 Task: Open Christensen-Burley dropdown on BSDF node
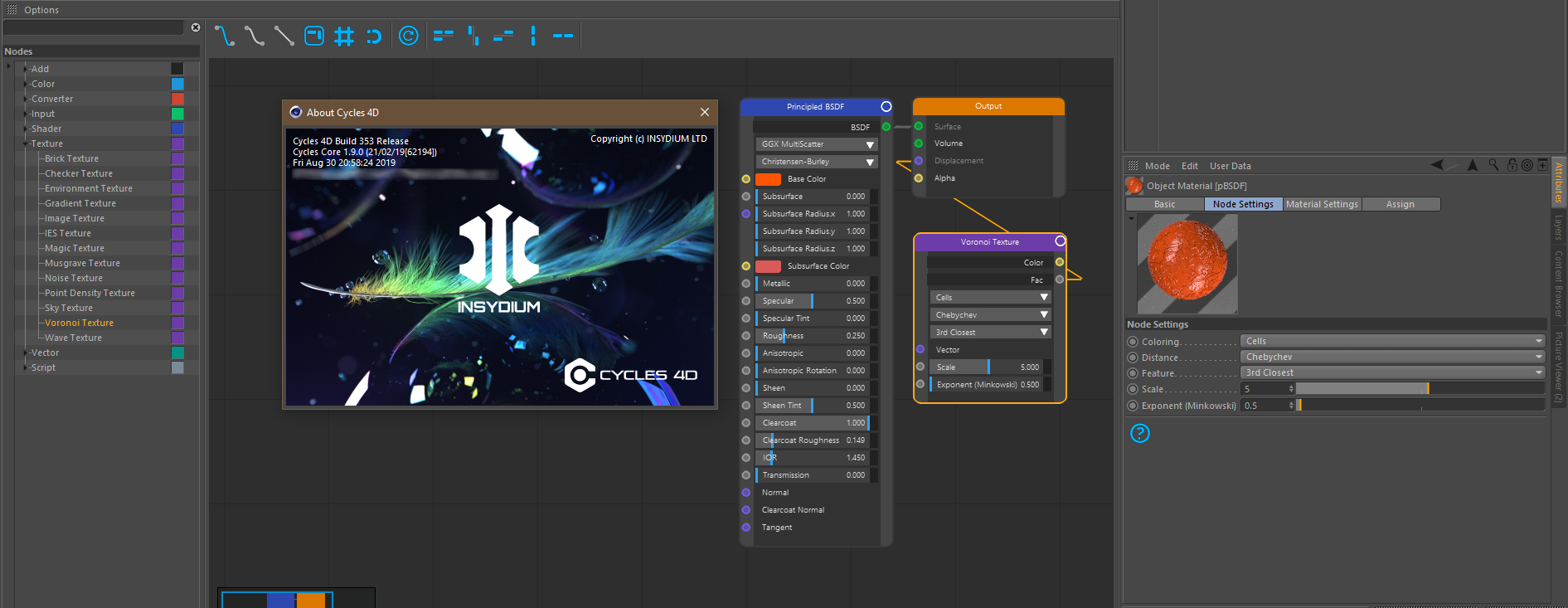point(817,162)
